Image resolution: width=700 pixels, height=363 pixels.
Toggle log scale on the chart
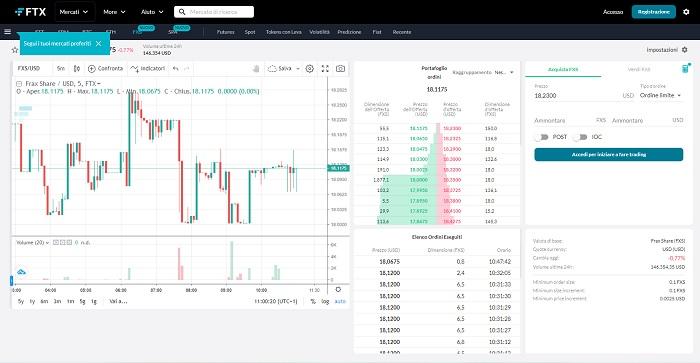click(x=325, y=301)
